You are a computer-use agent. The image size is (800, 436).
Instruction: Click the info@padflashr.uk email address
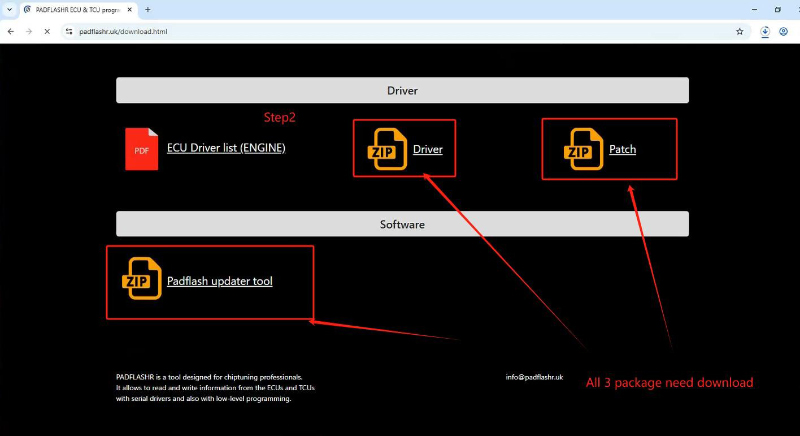[534, 377]
